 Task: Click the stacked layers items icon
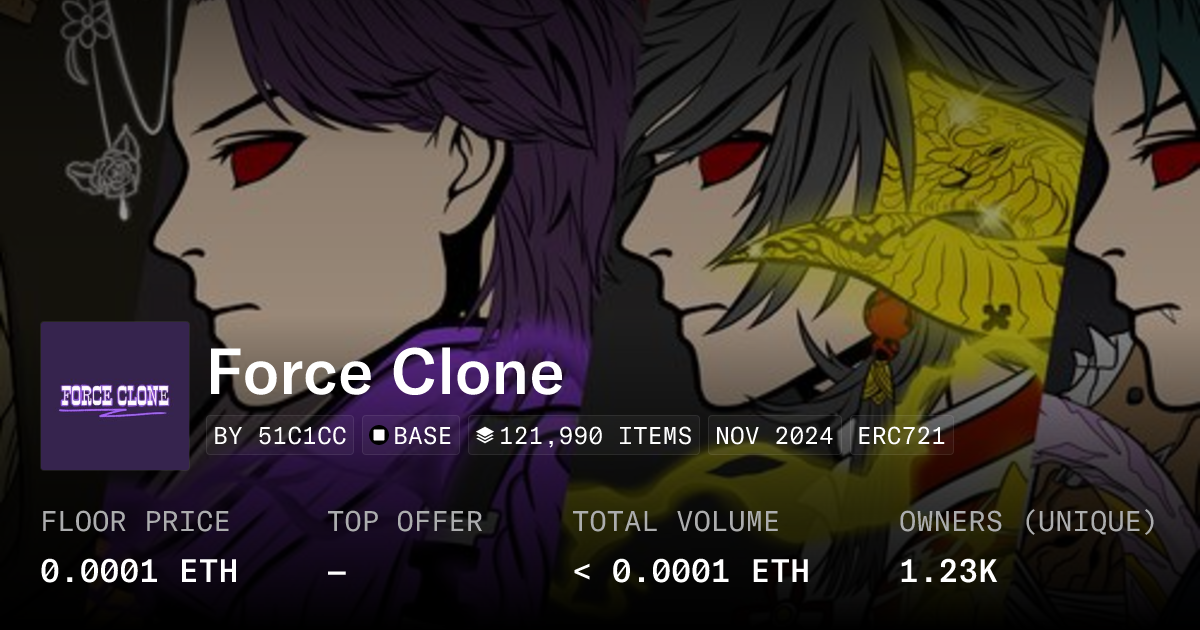point(485,436)
